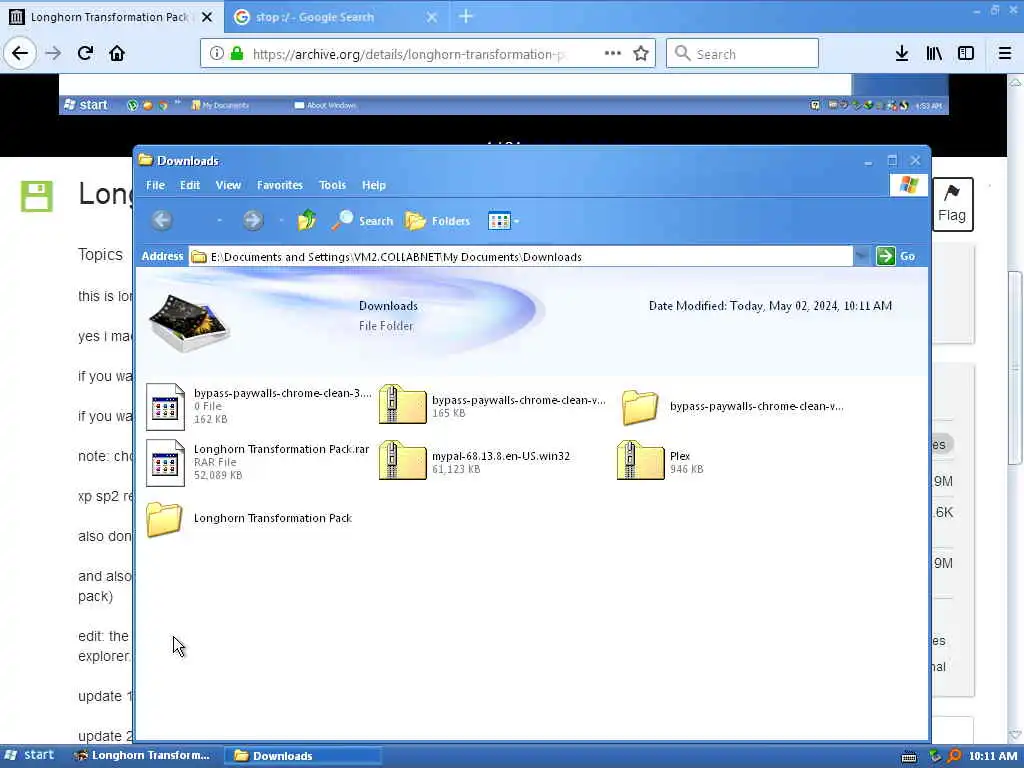Click the Flag button on archive.org page
1024x768 pixels.
pyautogui.click(x=952, y=204)
